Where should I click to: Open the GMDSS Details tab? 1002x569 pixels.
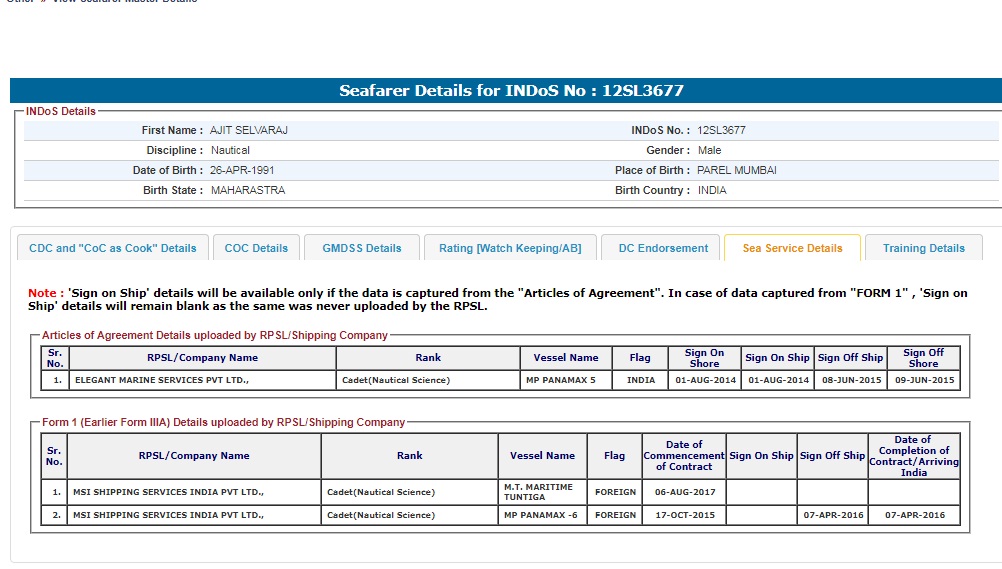[x=361, y=248]
